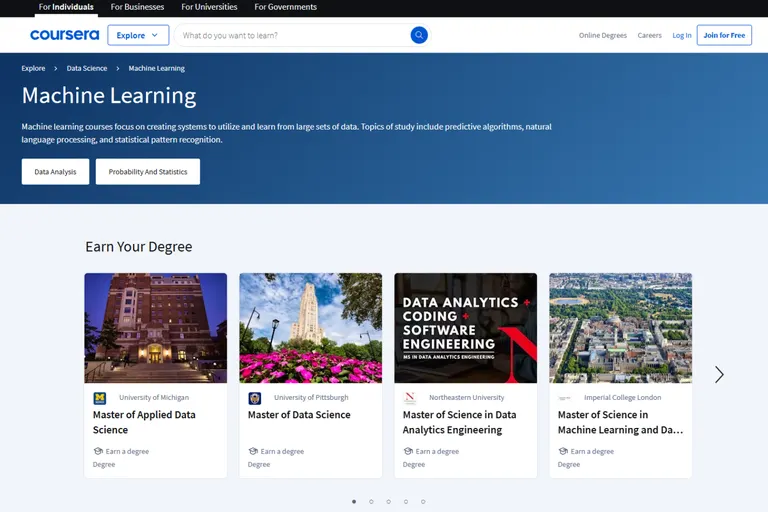Click the 'University of Pittsburgh' text
This screenshot has height=512, width=768.
click(x=311, y=397)
